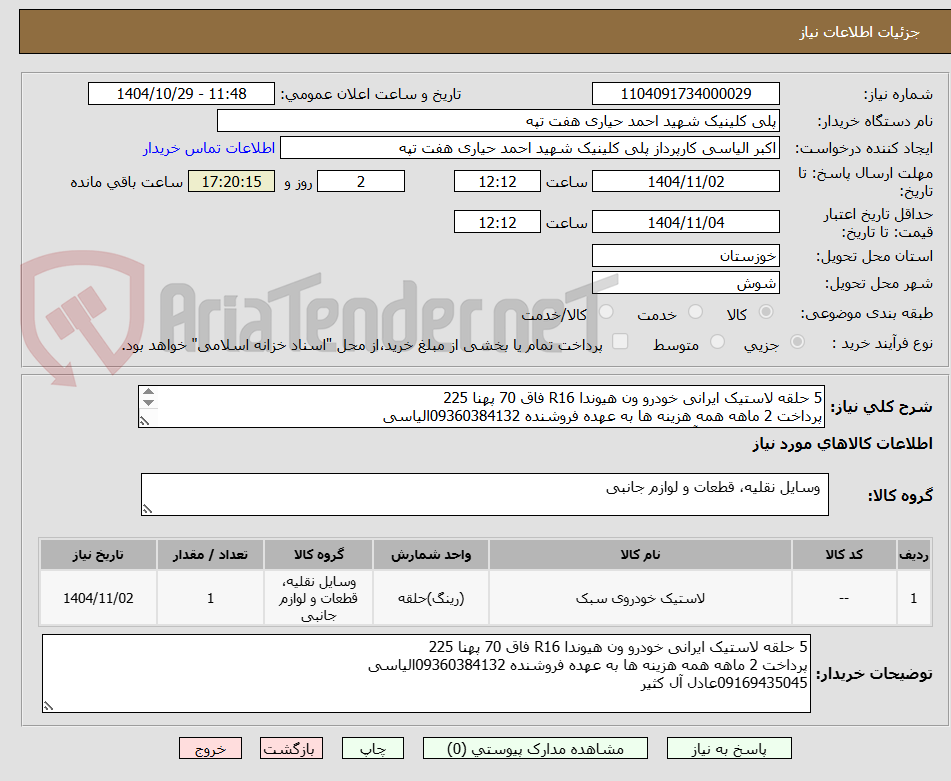Click the نام دستگاه خریدار field
This screenshot has width=951, height=781.
tap(498, 121)
